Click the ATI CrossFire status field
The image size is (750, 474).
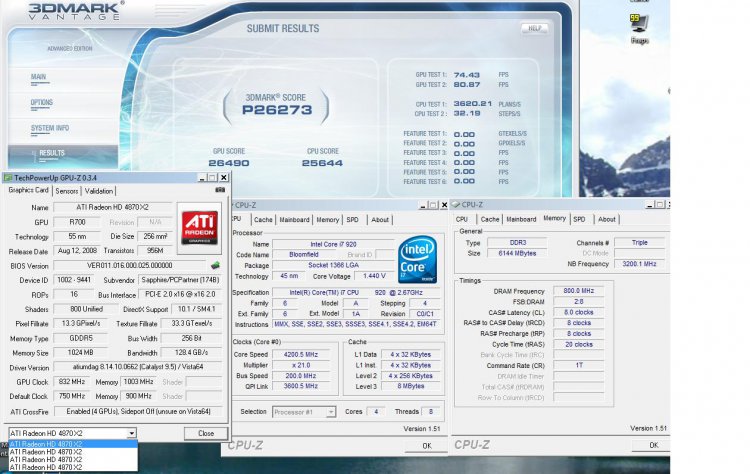138,411
